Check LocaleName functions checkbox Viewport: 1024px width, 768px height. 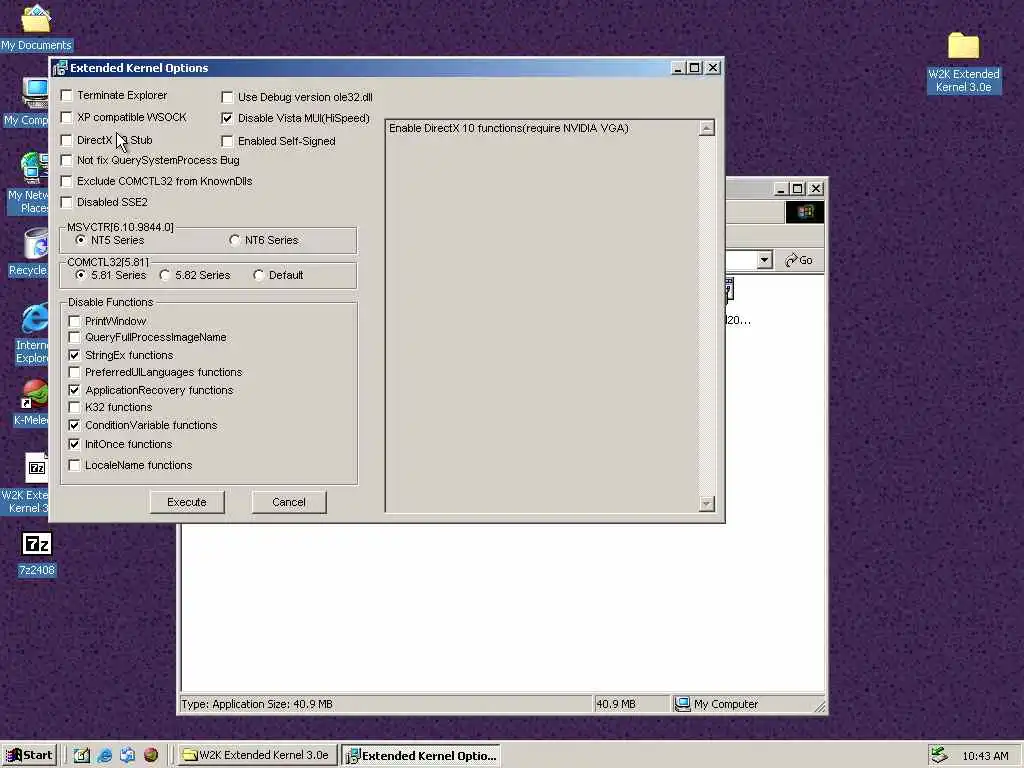point(74,466)
